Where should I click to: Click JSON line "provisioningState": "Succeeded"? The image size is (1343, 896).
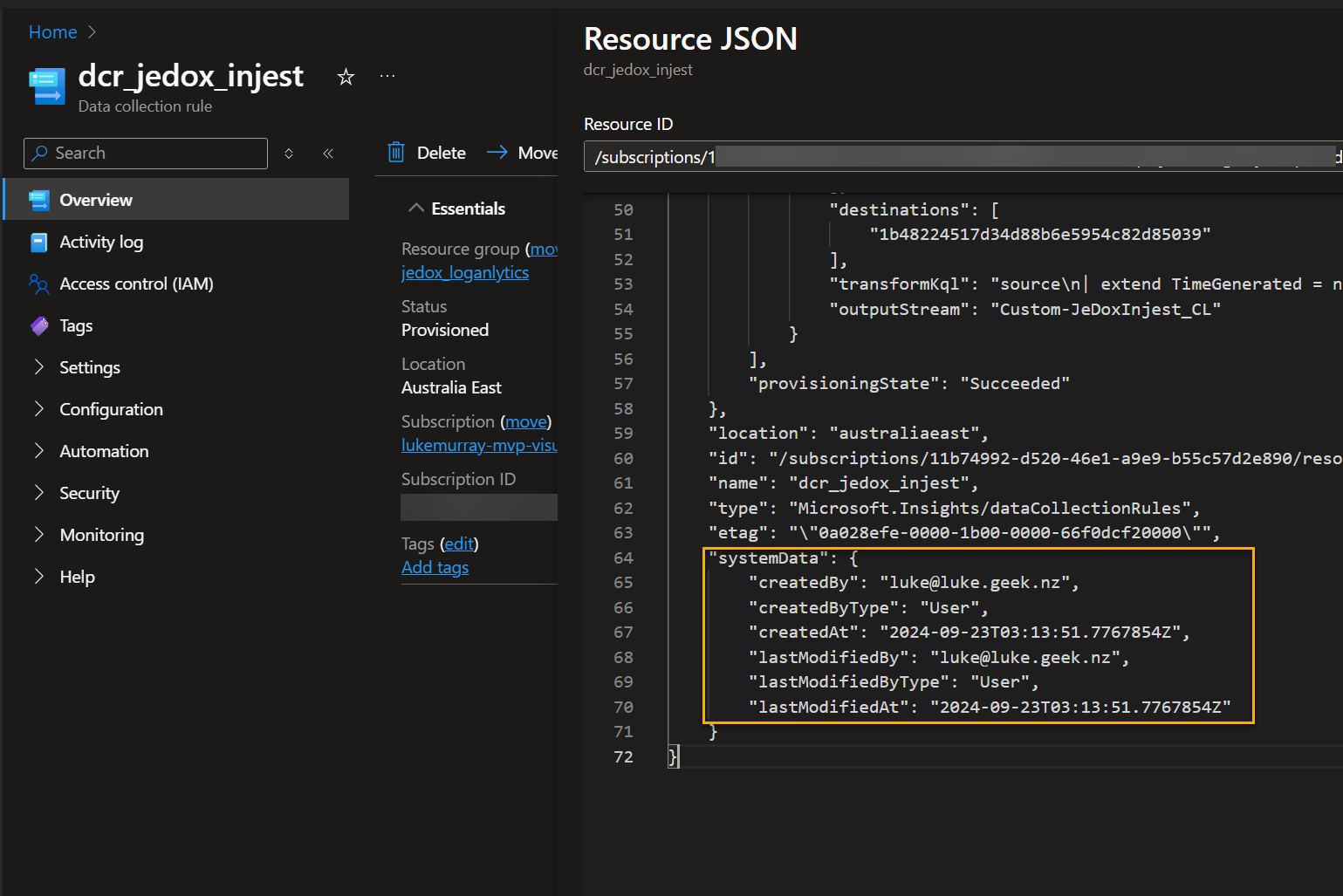(x=909, y=383)
